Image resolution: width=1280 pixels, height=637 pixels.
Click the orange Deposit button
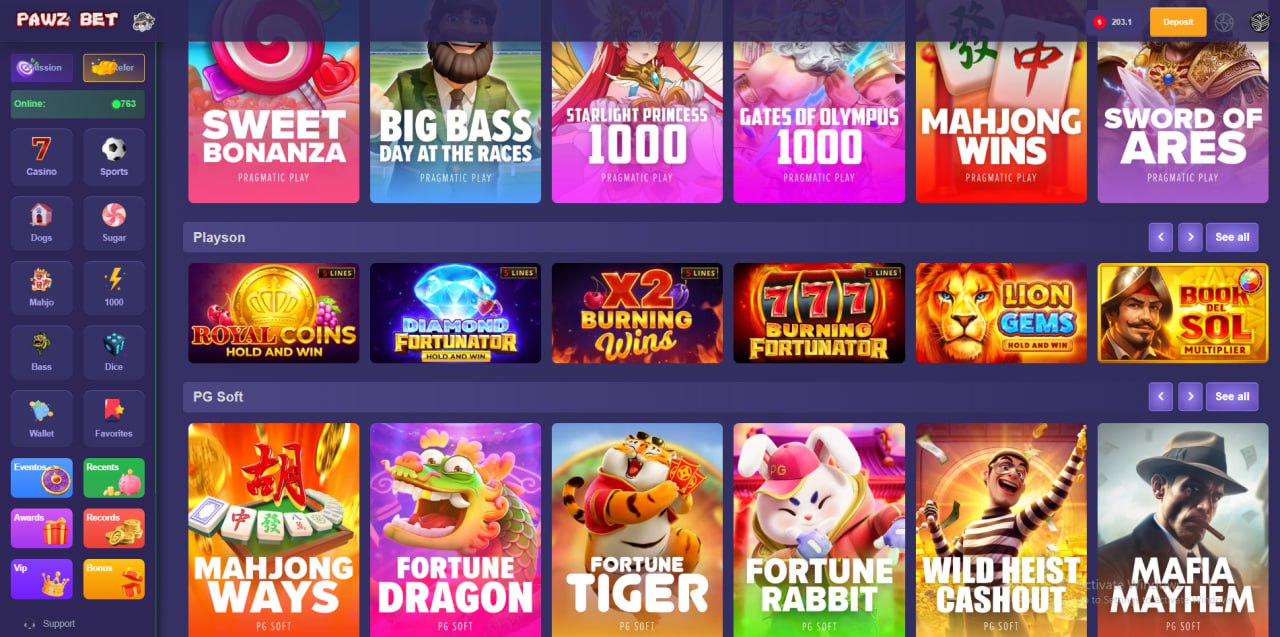pos(1178,22)
